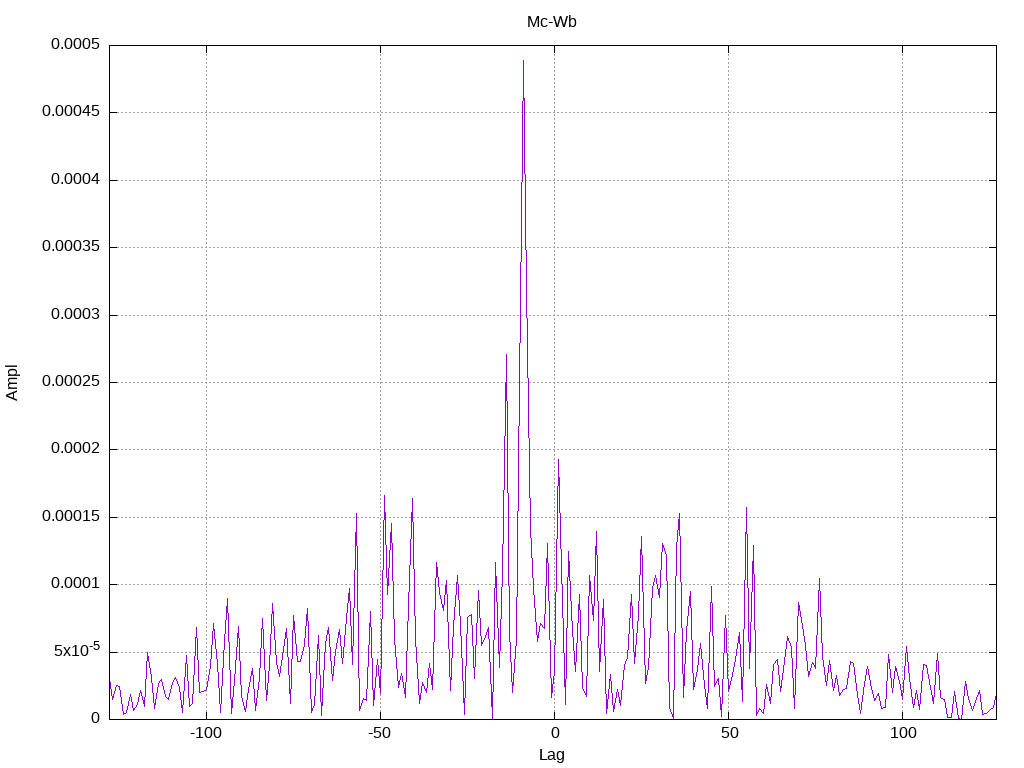Click the 0.0001 y-axis tick label
The width and height of the screenshot is (1024, 768).
(x=75, y=584)
